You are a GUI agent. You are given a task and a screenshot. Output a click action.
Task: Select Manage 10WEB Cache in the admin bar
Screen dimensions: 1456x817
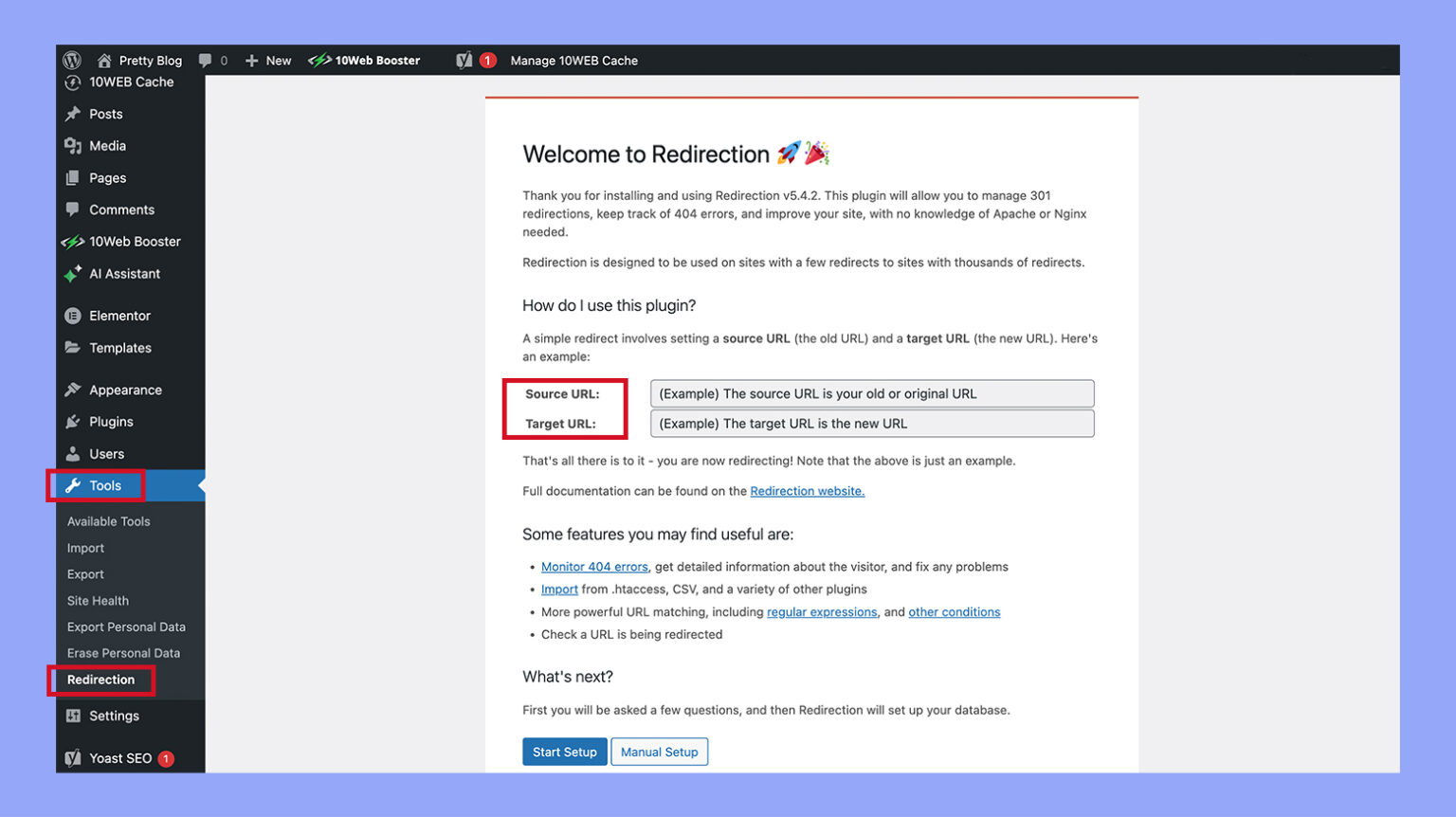coord(573,60)
